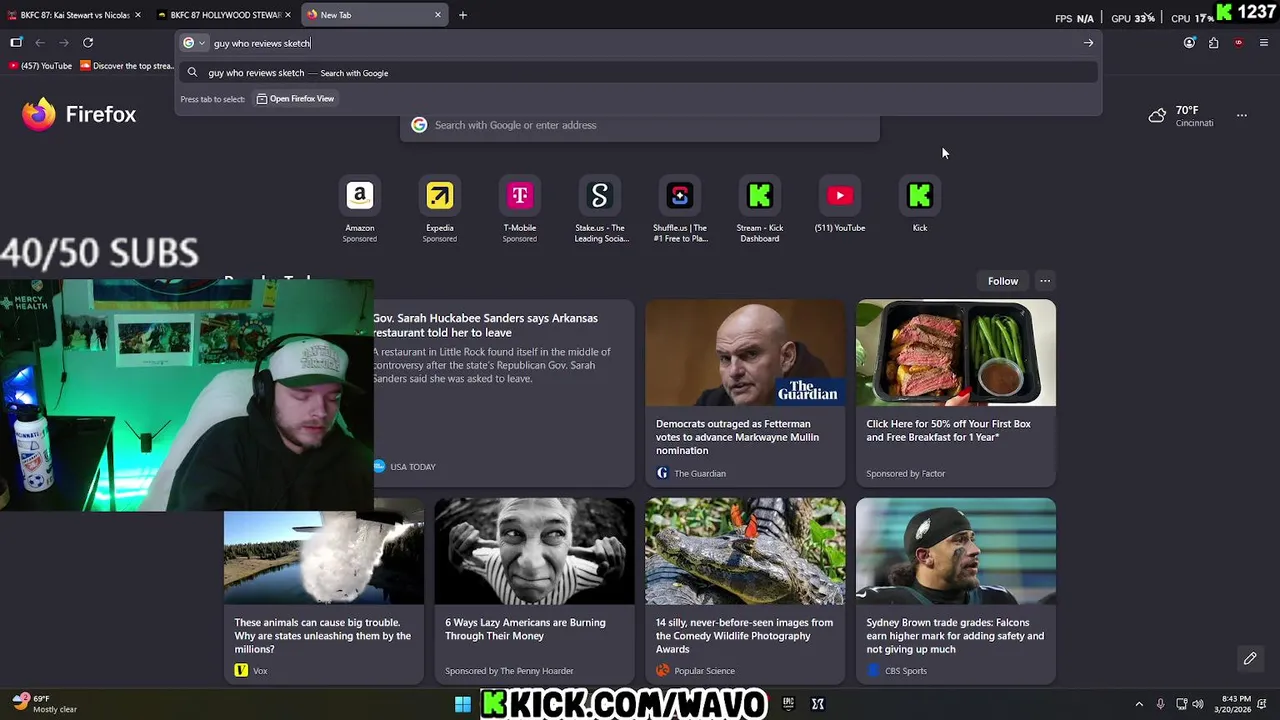Open Sydney Brown trade grades article
Image resolution: width=1280 pixels, height=720 pixels.
(x=955, y=636)
